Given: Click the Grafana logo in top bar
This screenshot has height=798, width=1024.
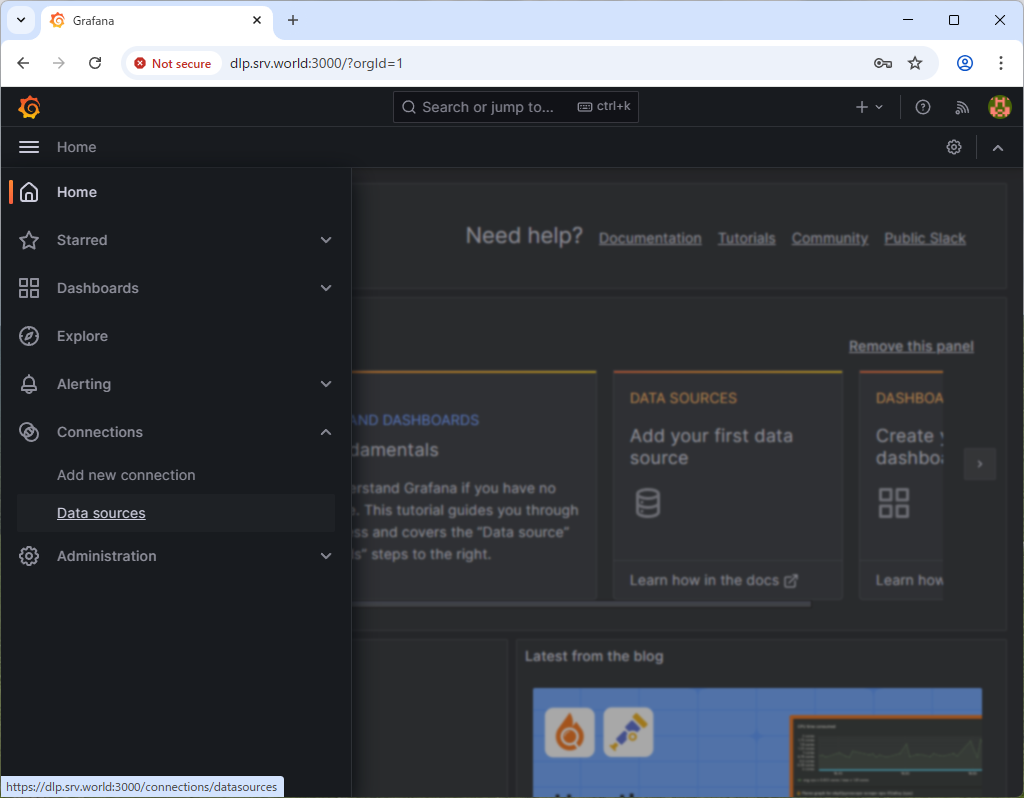Looking at the screenshot, I should click(29, 107).
